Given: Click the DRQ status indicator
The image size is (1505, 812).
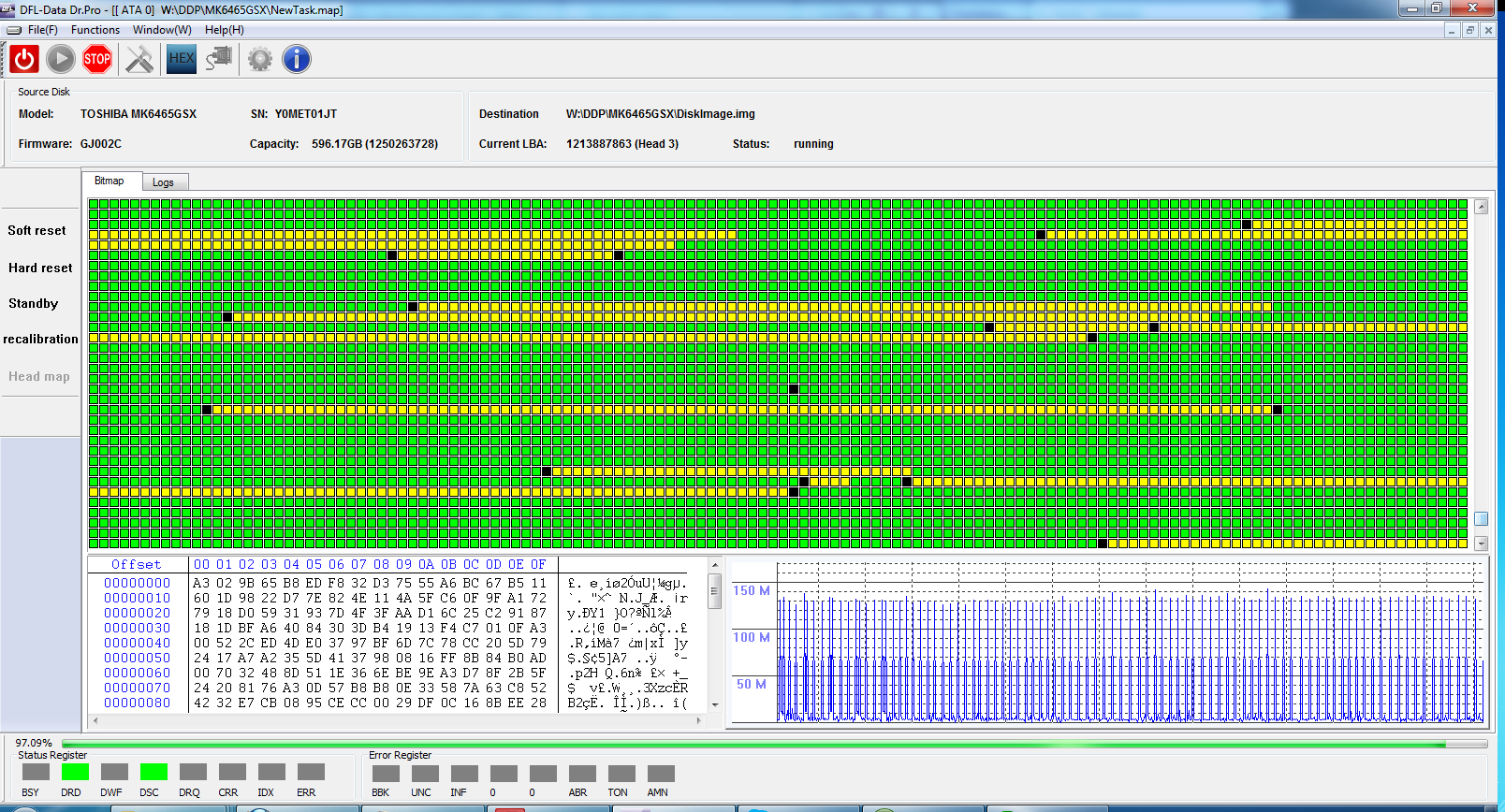Looking at the screenshot, I should click(193, 772).
